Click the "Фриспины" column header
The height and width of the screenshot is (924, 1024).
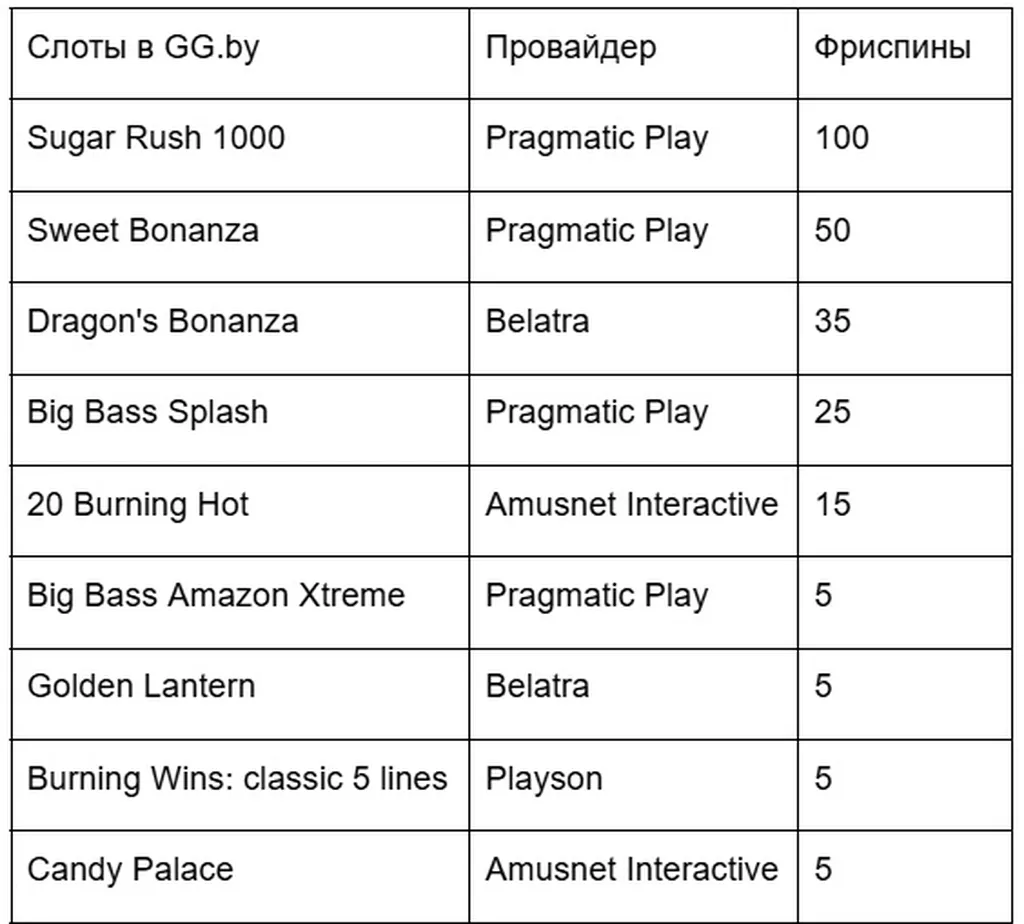(x=892, y=48)
